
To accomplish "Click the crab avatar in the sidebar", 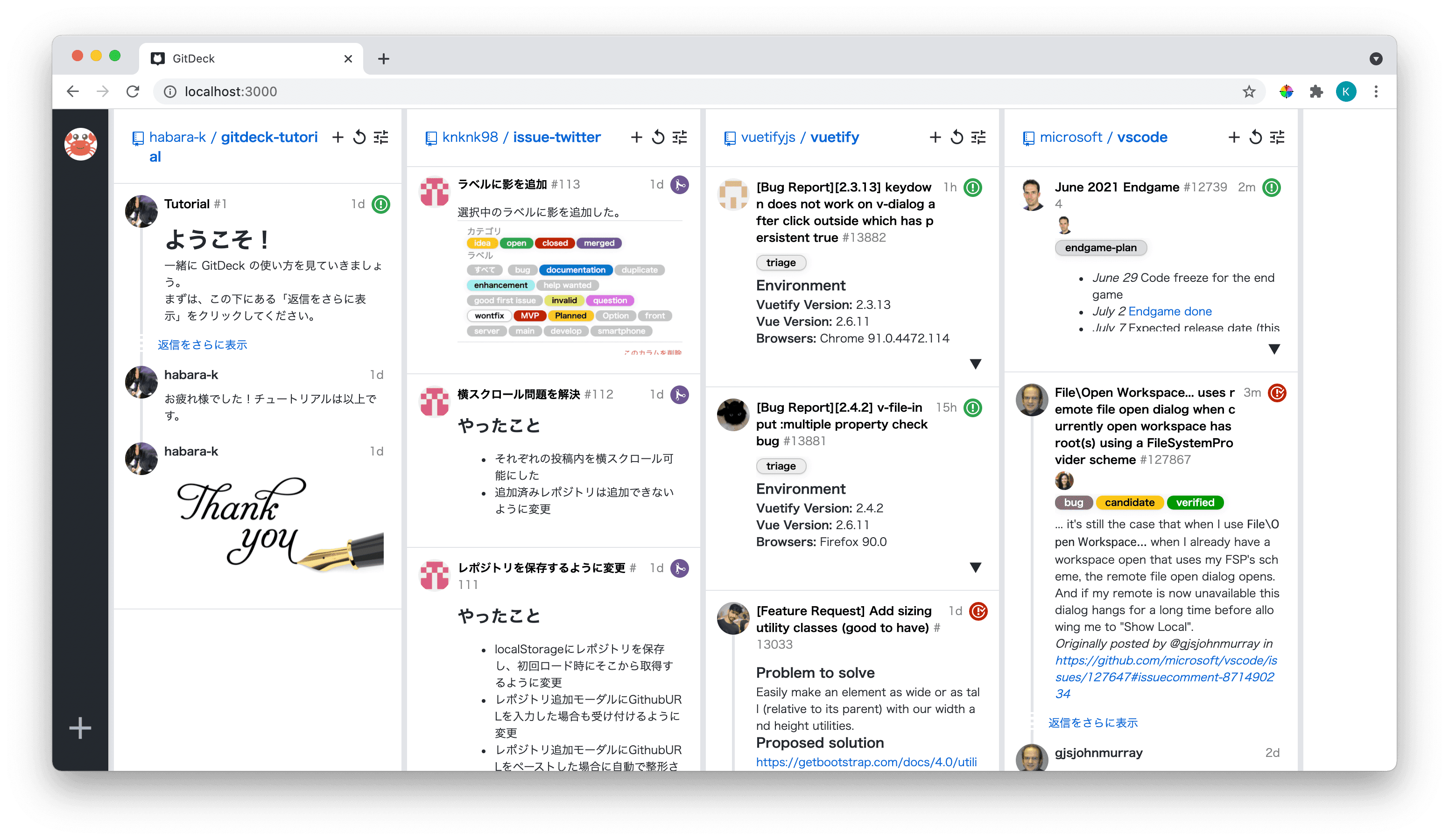I will [80, 144].
